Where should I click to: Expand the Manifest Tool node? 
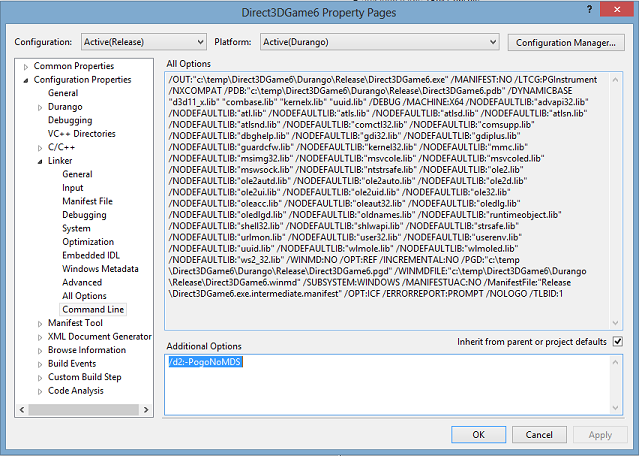pyautogui.click(x=40, y=324)
